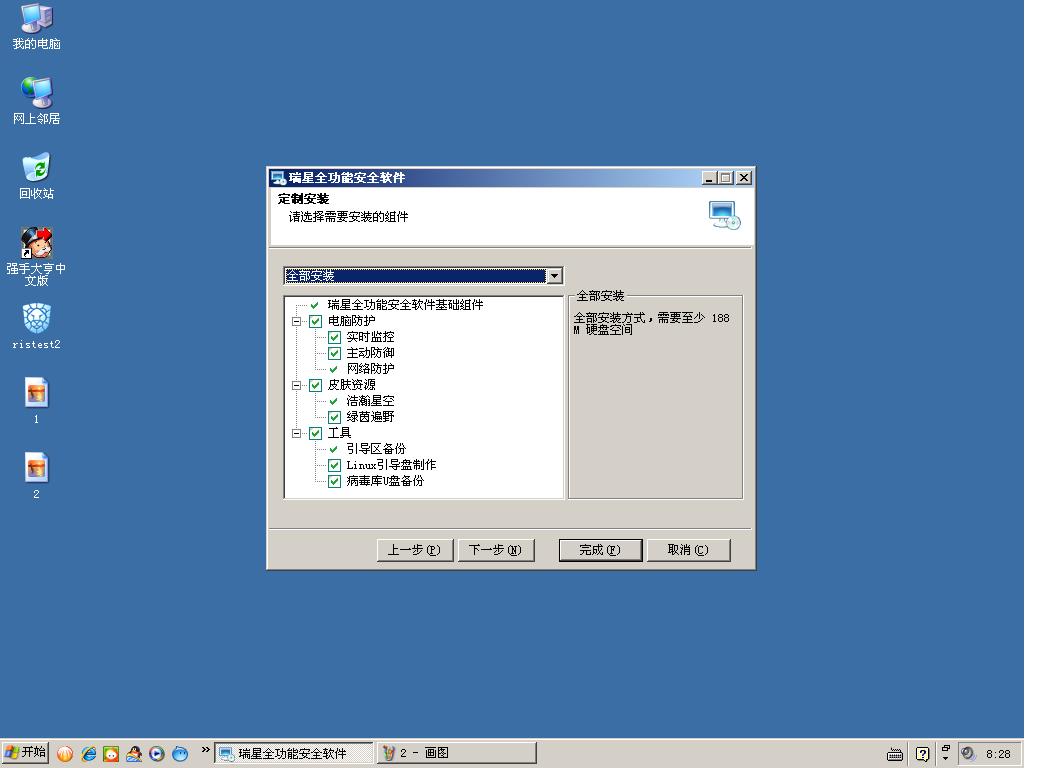Viewport: 1064px width, 768px height.
Task: Select the ristest2 desktop icon
Action: tap(36, 326)
